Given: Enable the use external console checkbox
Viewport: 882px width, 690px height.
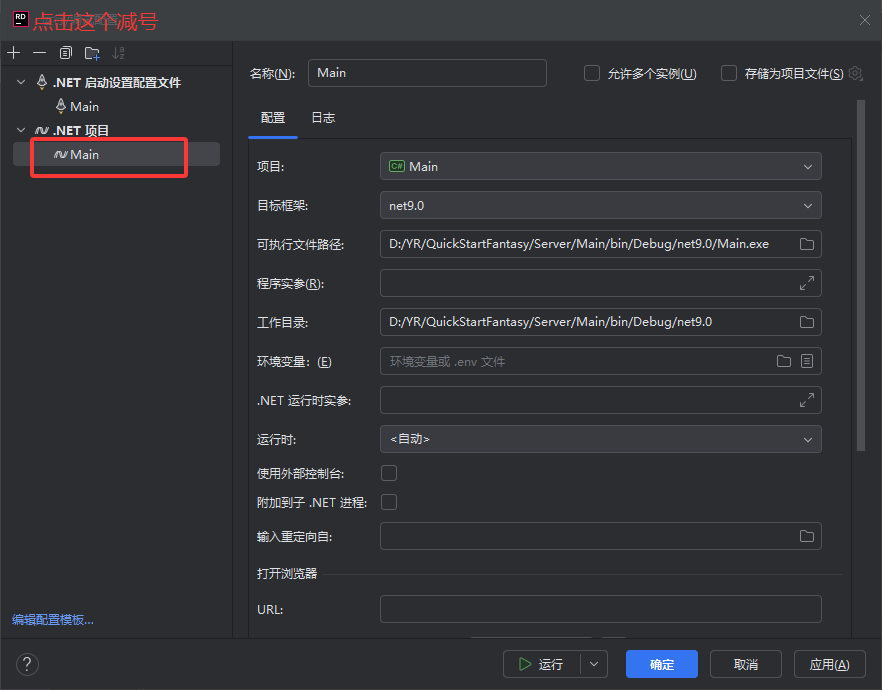Looking at the screenshot, I should pos(389,472).
